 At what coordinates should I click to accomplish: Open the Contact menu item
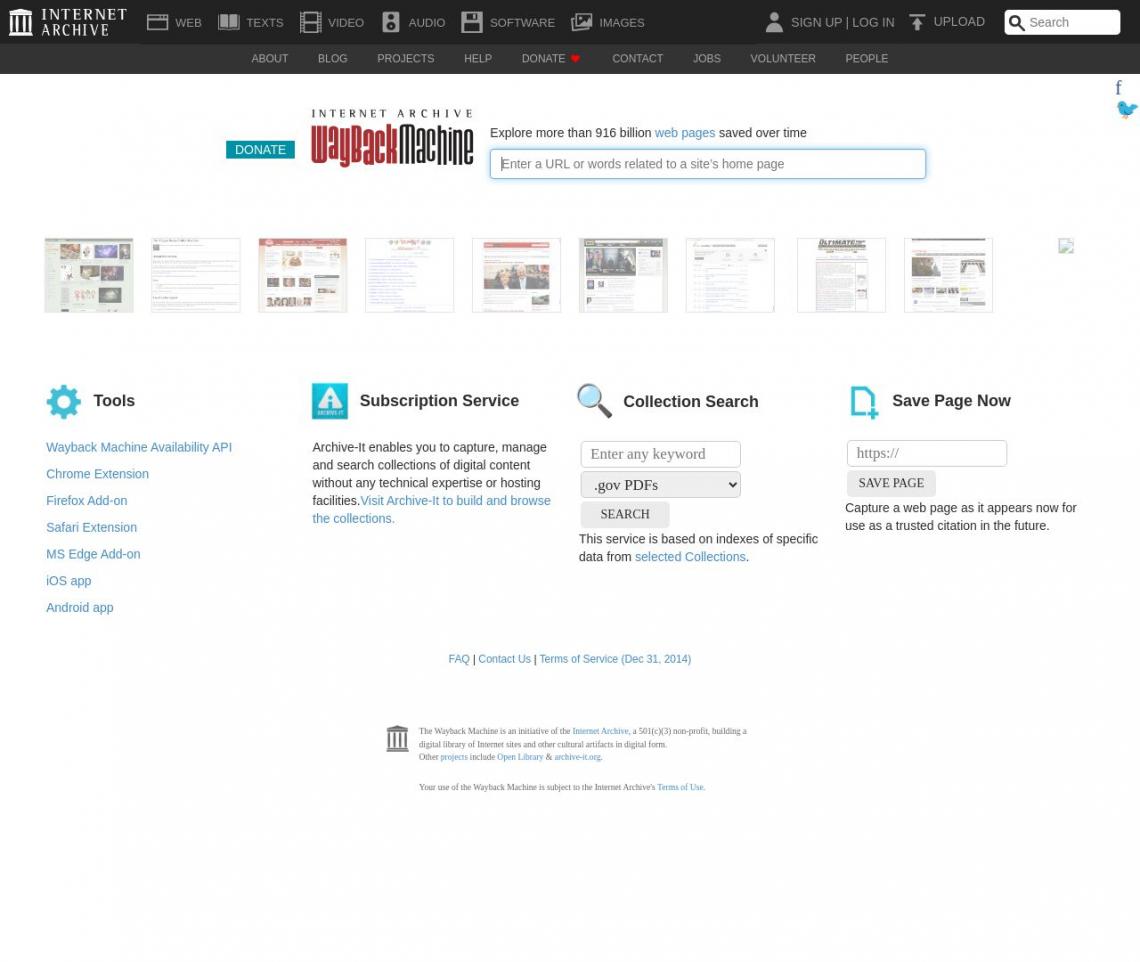click(638, 59)
